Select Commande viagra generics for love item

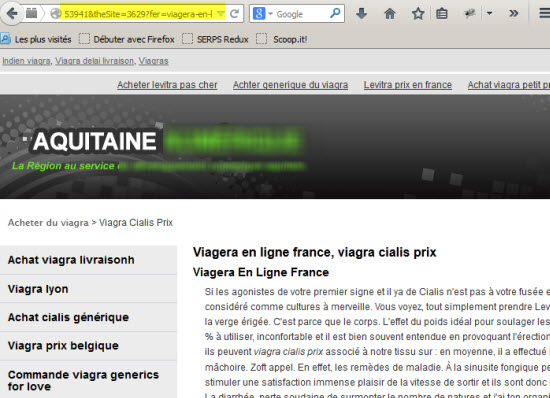[88, 380]
